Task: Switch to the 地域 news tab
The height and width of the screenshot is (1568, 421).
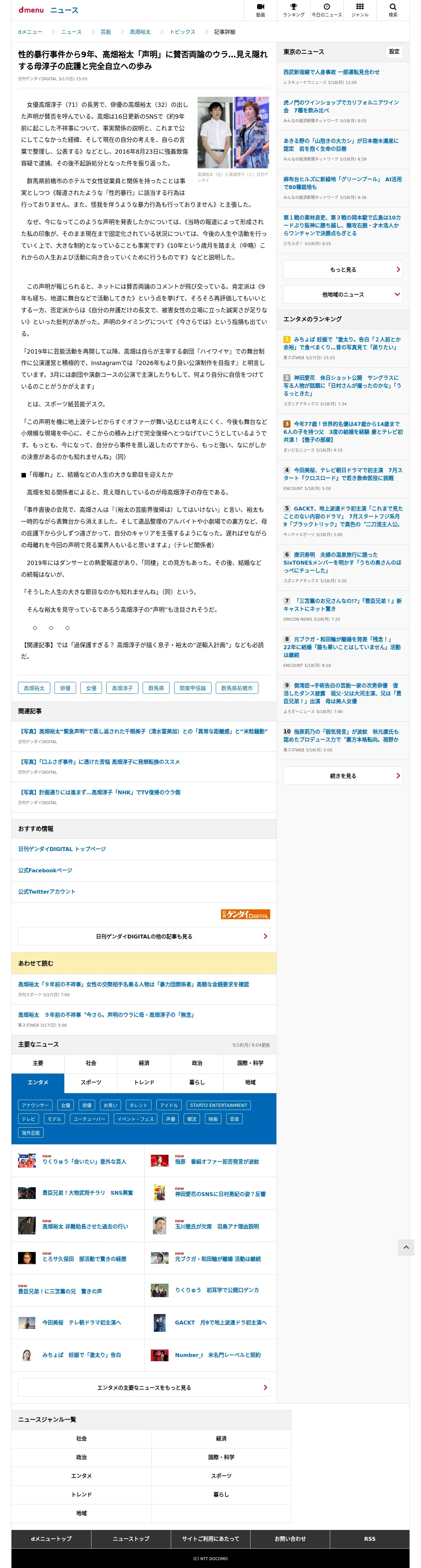Action: [x=251, y=1083]
